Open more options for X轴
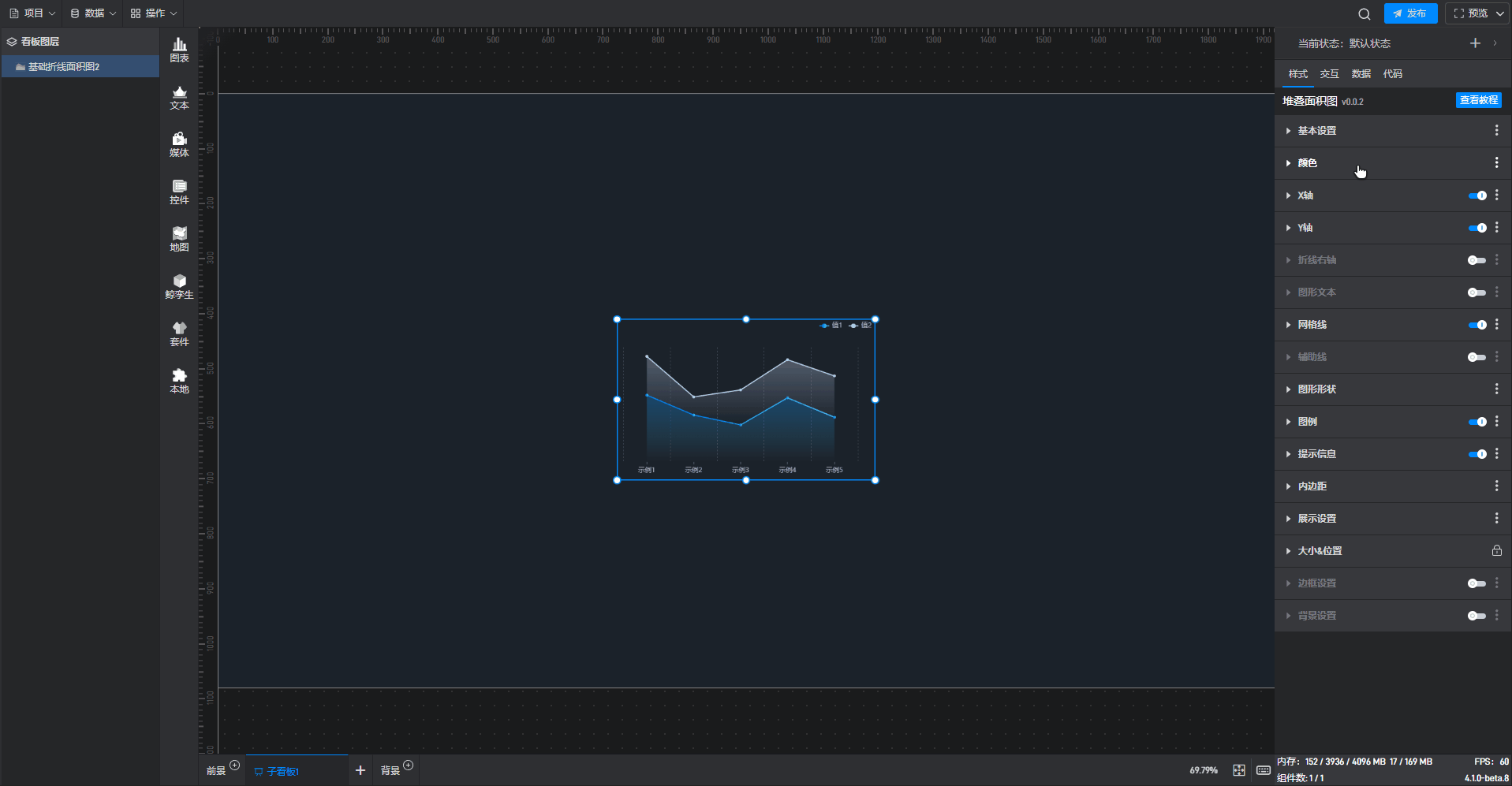The height and width of the screenshot is (786, 1512). click(x=1496, y=196)
